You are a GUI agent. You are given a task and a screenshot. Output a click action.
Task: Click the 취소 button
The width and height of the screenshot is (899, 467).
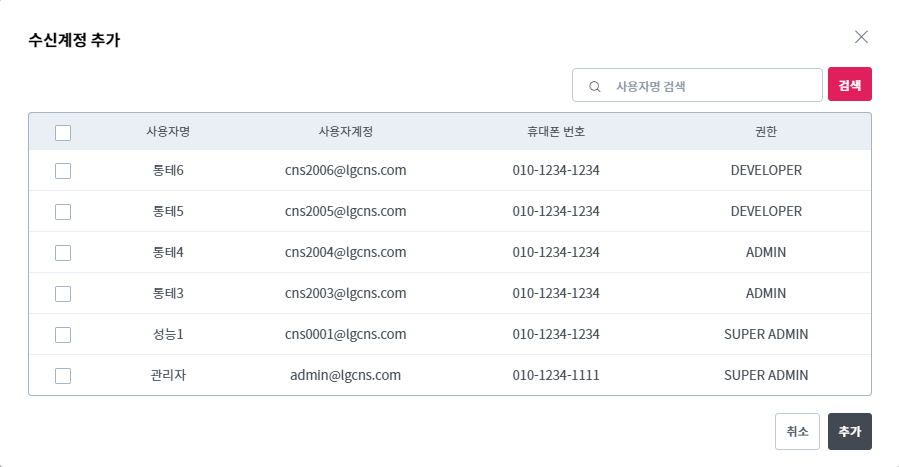(x=797, y=431)
